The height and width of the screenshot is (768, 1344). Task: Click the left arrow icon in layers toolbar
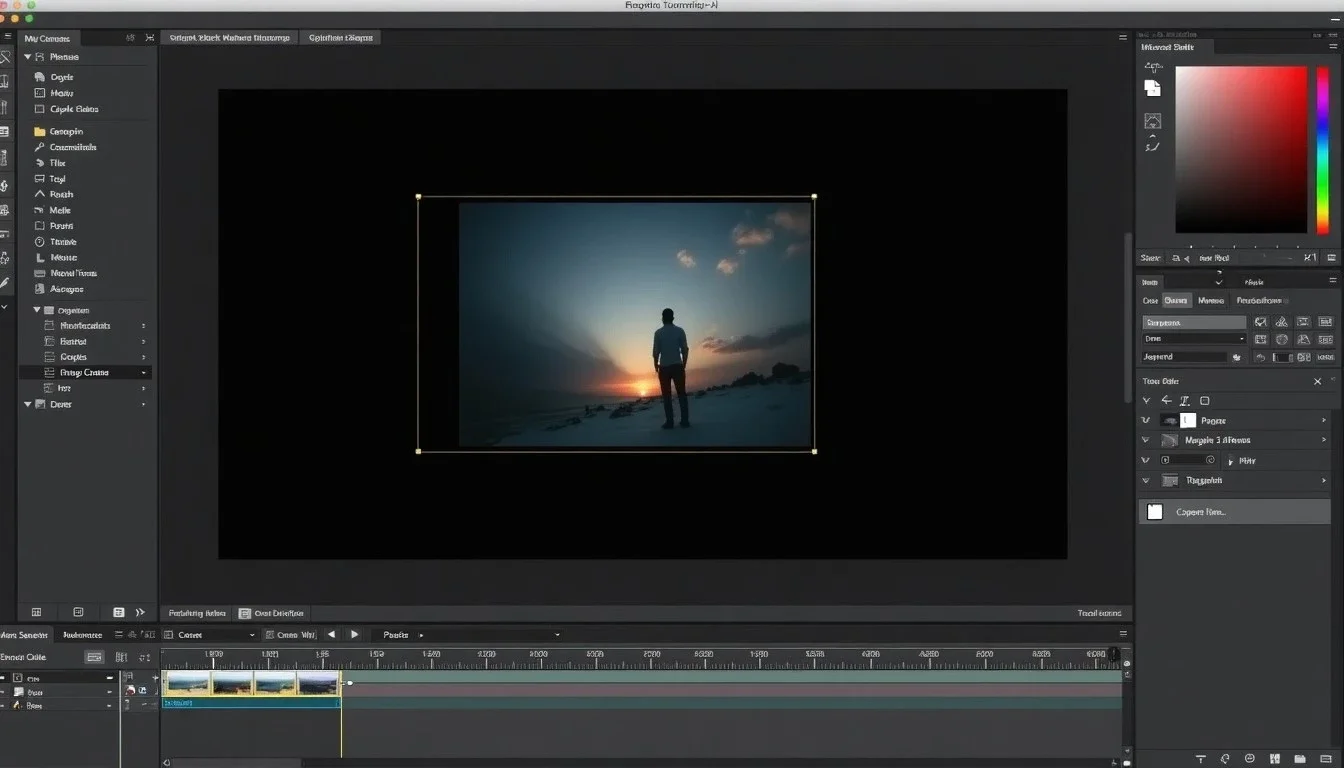pos(1166,400)
